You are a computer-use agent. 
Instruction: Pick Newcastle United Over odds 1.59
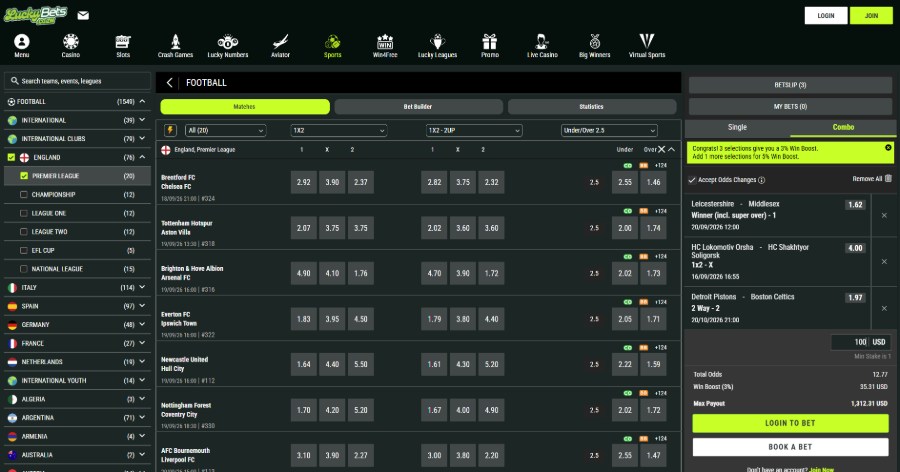[653, 364]
